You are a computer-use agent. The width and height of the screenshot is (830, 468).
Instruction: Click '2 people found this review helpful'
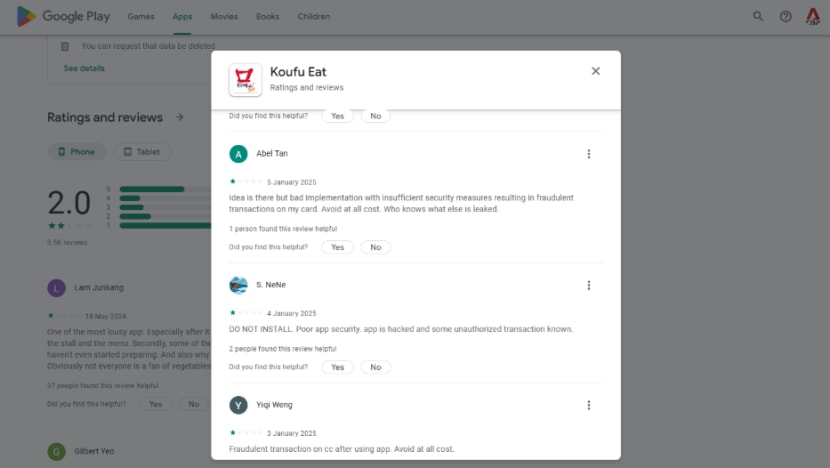pos(283,349)
